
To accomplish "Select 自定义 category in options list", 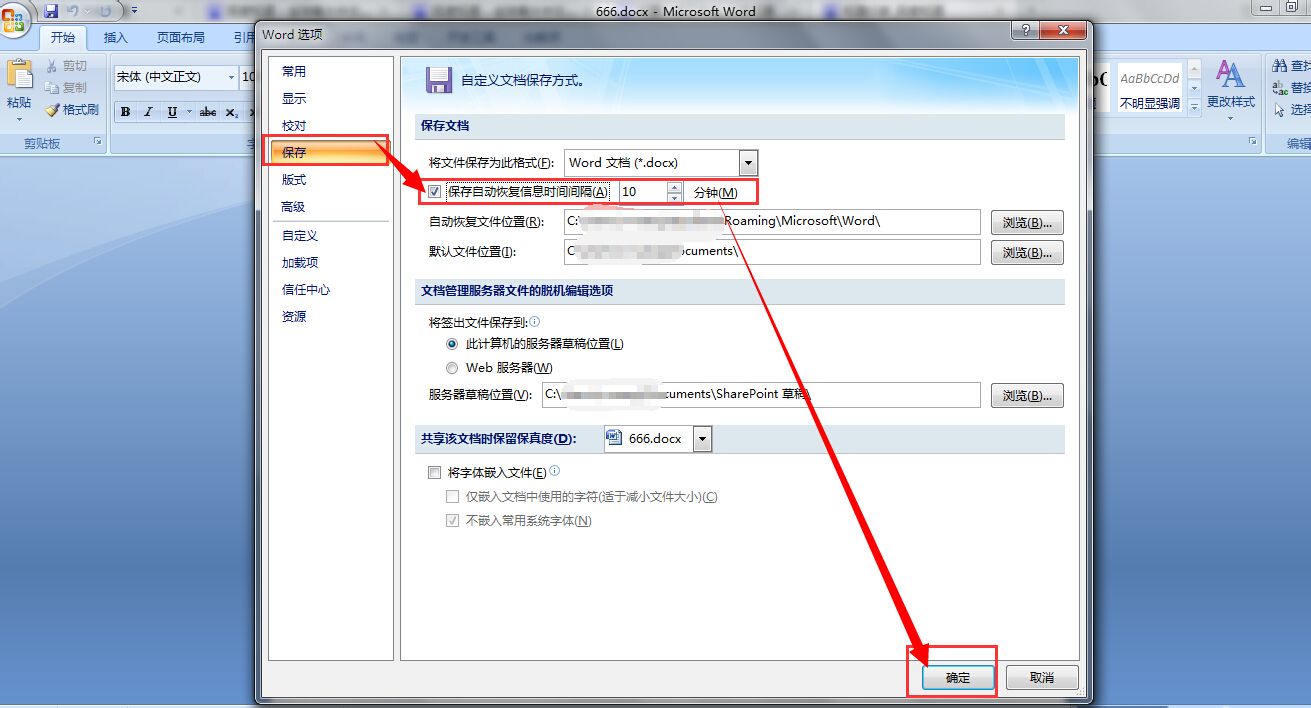I will click(x=330, y=236).
